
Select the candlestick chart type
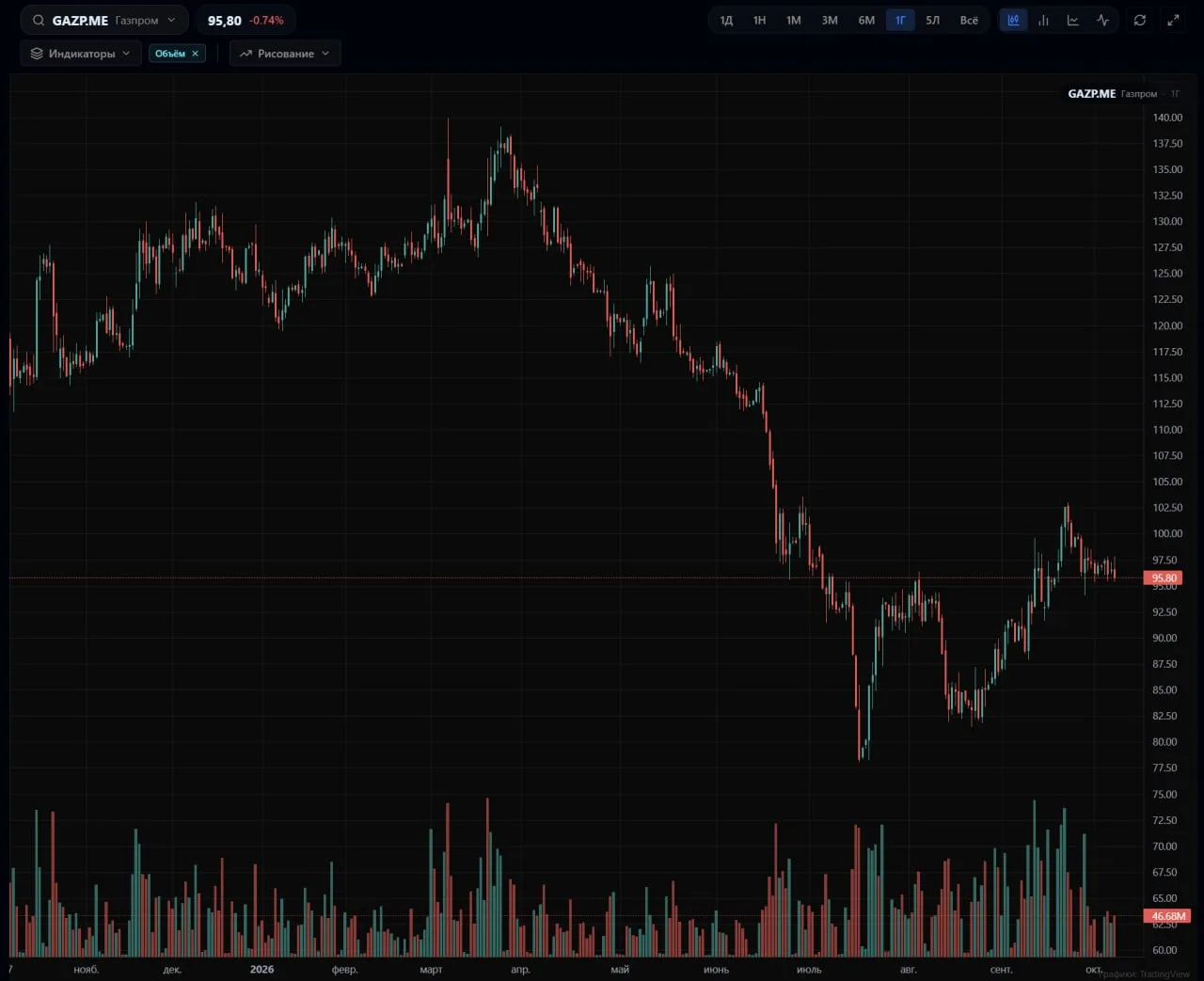pos(1013,20)
